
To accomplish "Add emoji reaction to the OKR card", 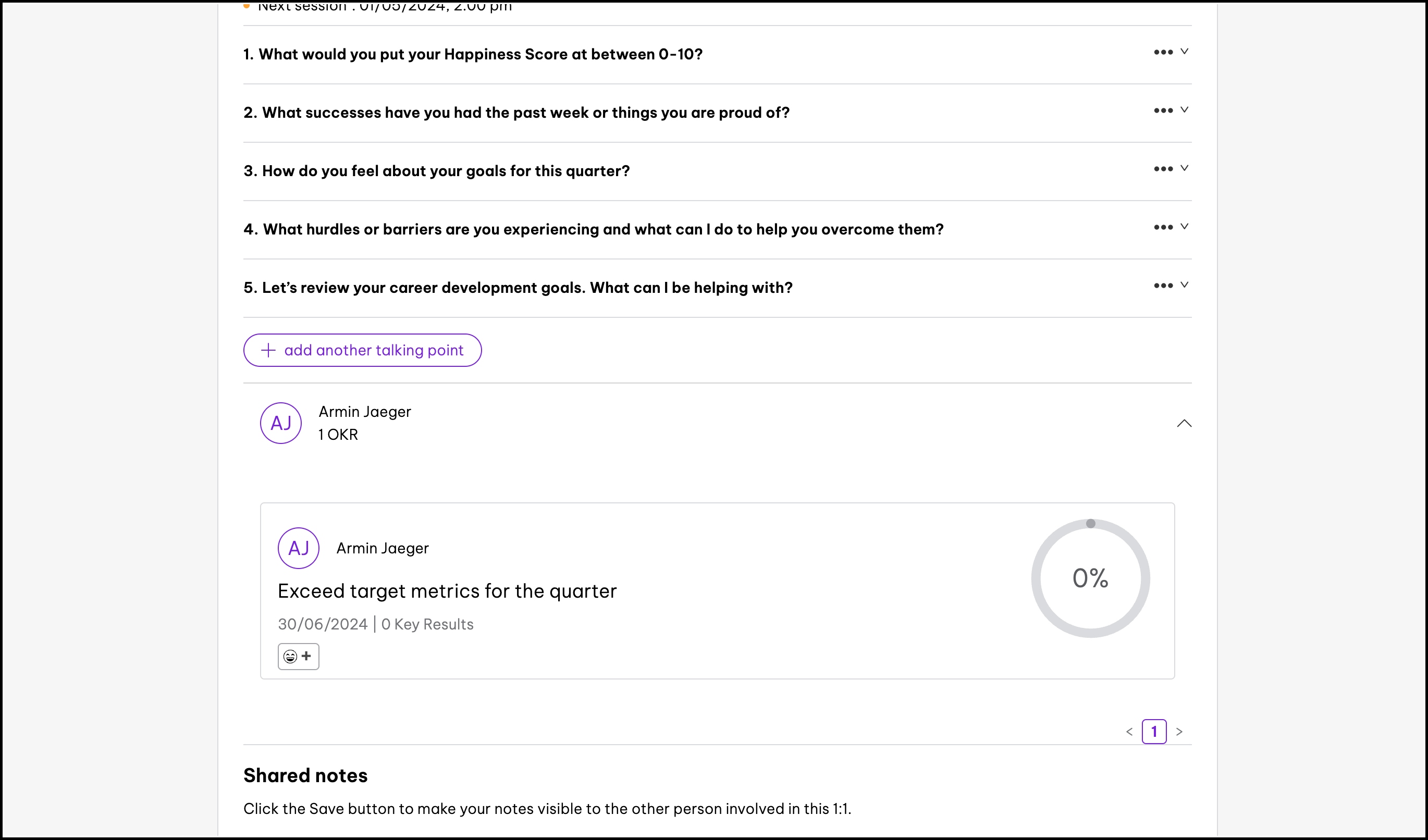I will click(298, 656).
